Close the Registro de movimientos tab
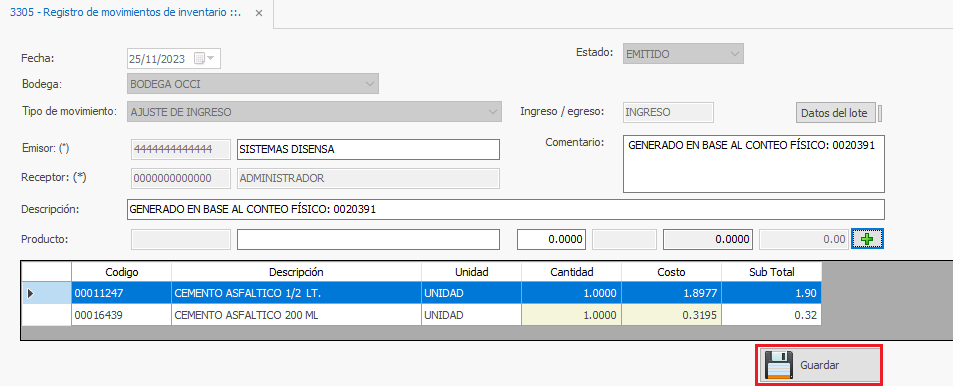Image resolution: width=953 pixels, height=386 pixels. [259, 13]
